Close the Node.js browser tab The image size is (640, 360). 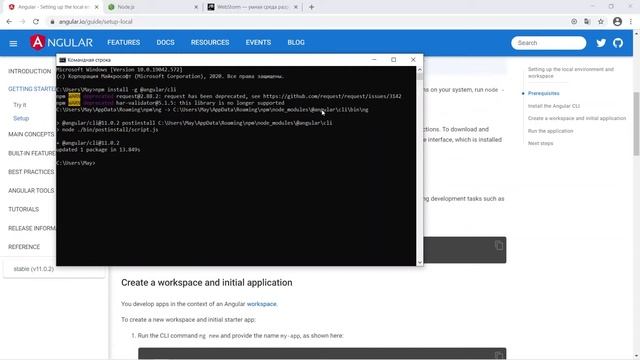tap(196, 7)
